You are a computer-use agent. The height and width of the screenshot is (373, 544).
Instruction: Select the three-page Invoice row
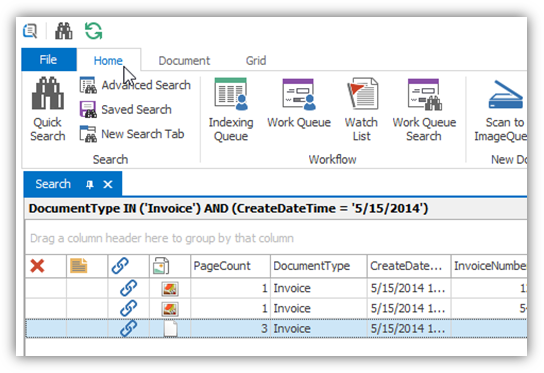[x=276, y=328]
